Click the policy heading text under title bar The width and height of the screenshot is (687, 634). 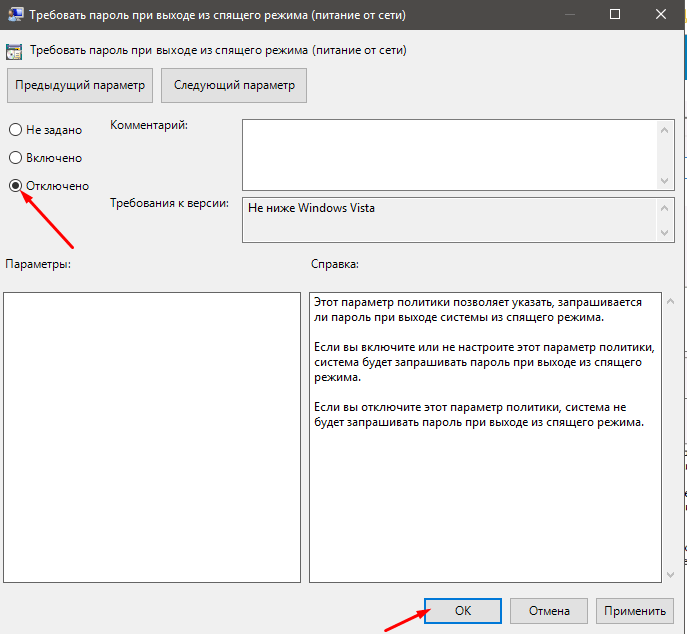pos(218,50)
